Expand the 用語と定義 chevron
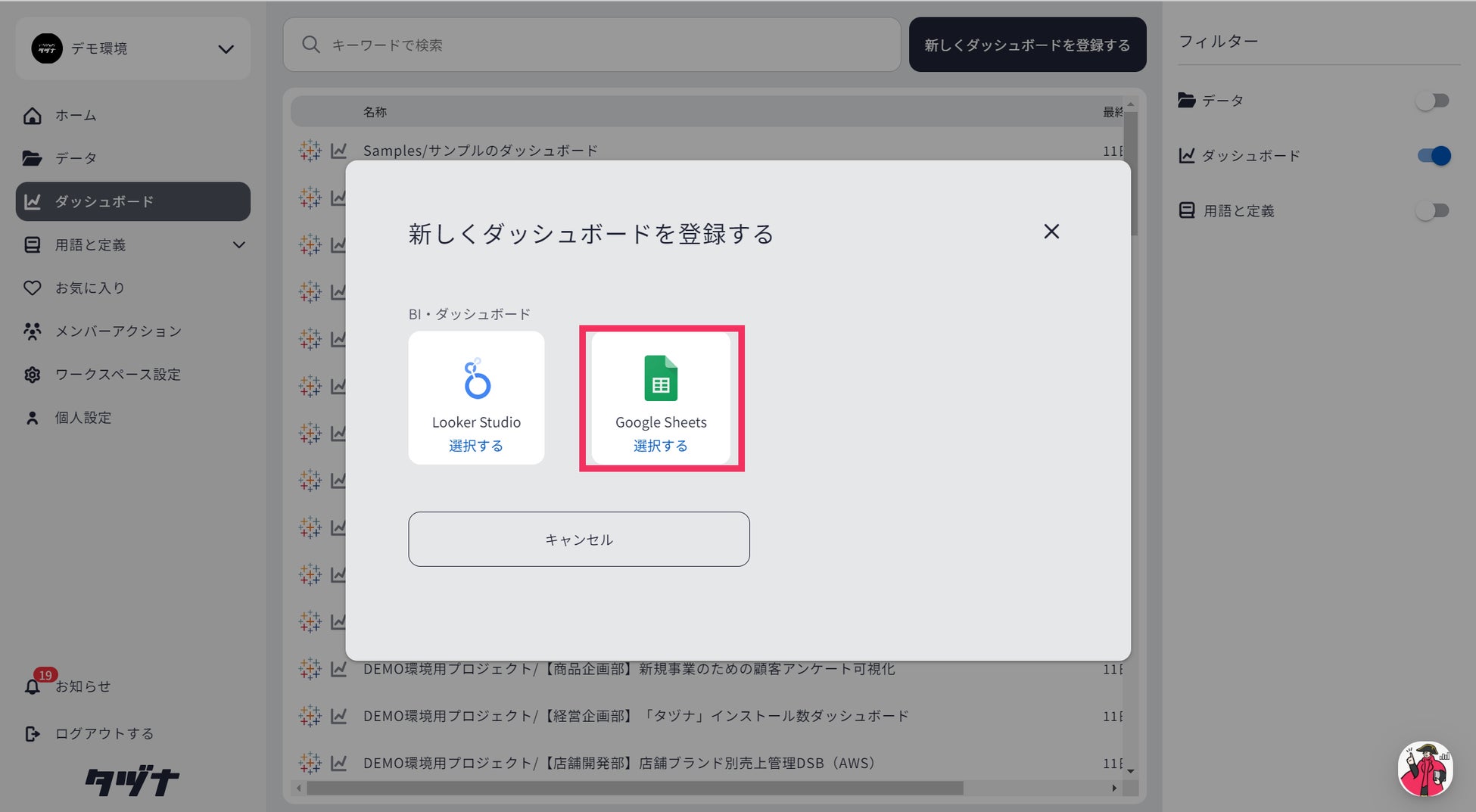Viewport: 1476px width, 812px height. pos(239,244)
